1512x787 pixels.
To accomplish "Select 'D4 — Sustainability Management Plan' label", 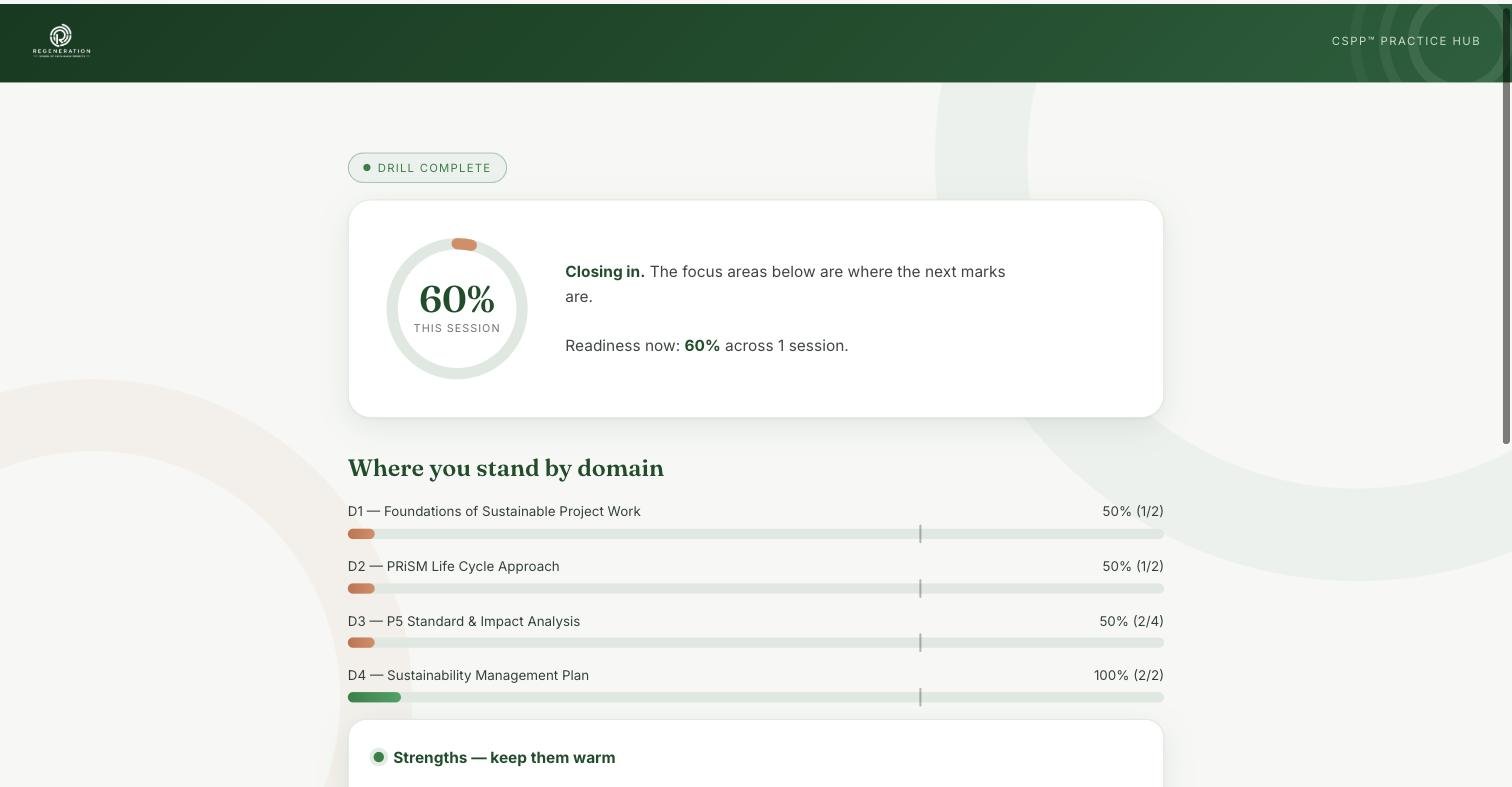I will pyautogui.click(x=468, y=675).
